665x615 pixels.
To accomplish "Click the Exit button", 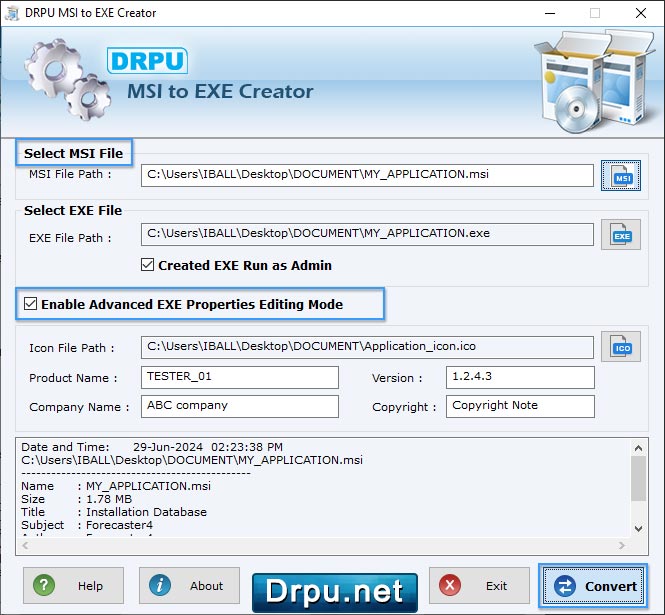I will tap(479, 585).
